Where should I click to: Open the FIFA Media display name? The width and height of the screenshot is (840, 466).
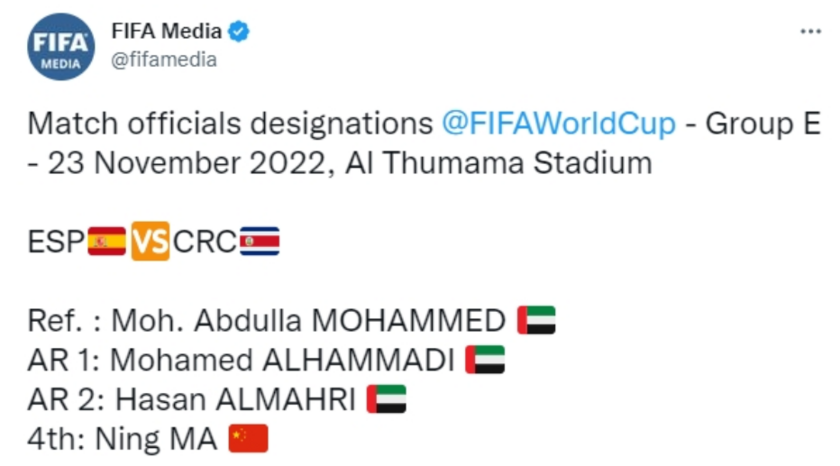[166, 32]
